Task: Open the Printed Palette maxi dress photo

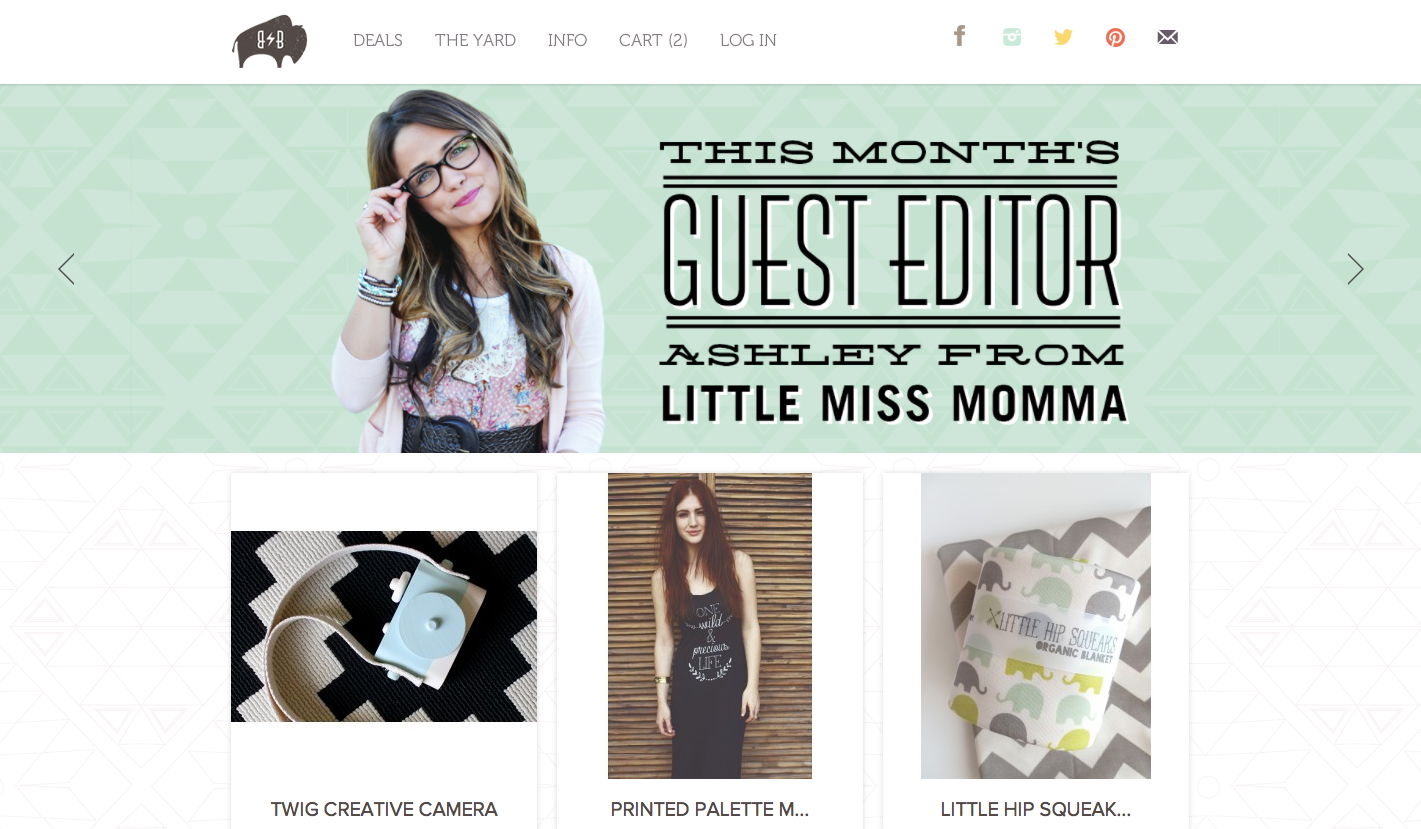Action: (x=710, y=626)
